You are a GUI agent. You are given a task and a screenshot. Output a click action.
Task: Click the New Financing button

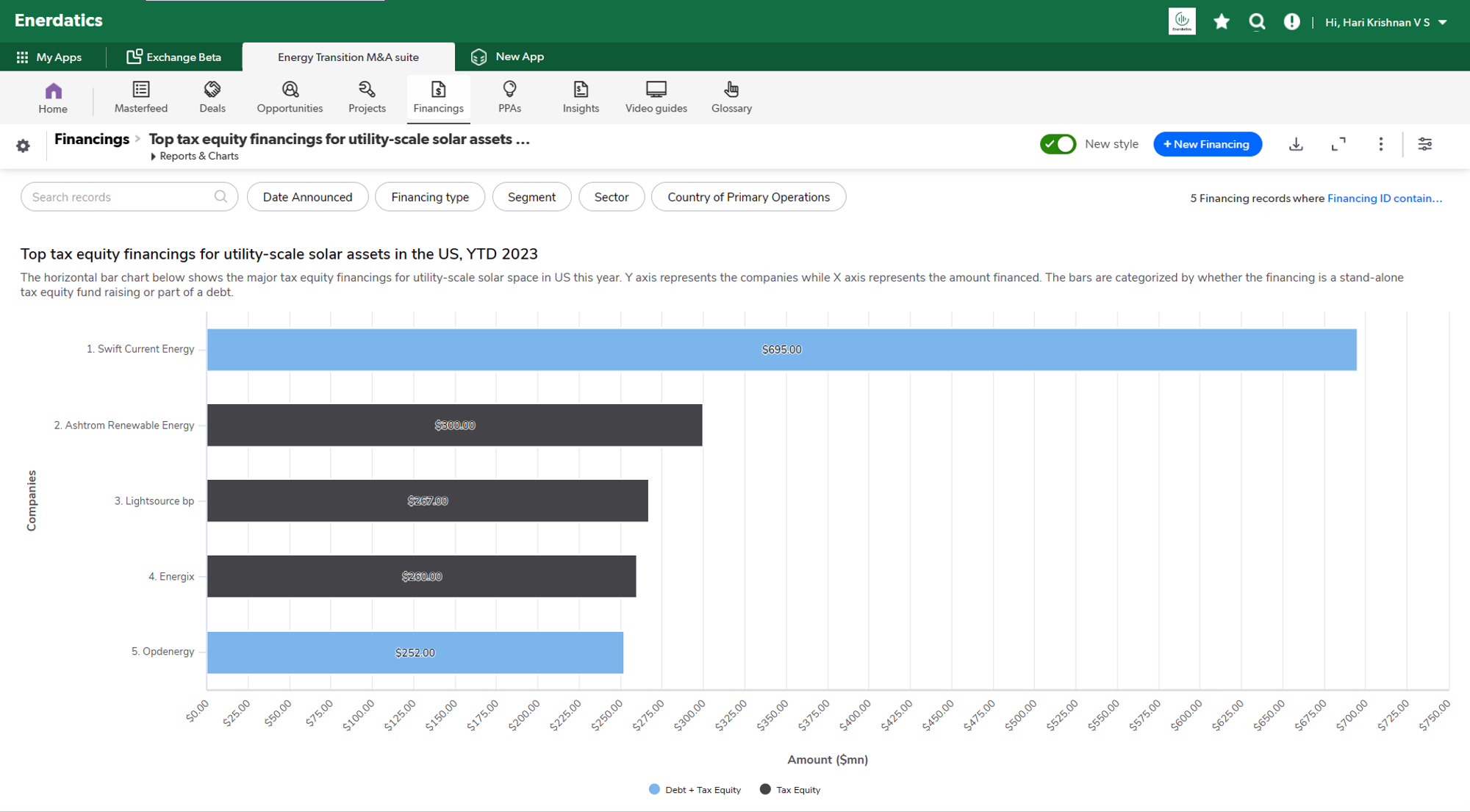coord(1207,144)
